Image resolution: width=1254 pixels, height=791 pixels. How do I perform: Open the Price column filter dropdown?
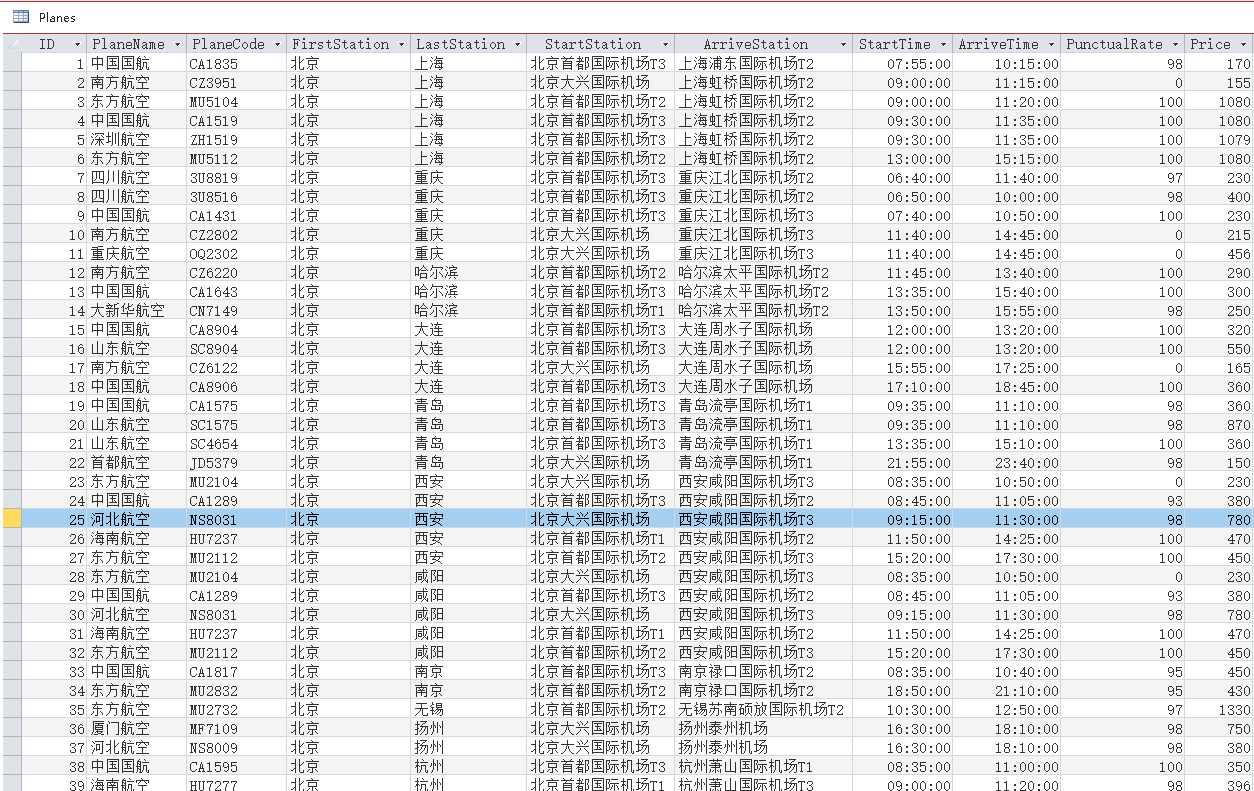click(1245, 44)
